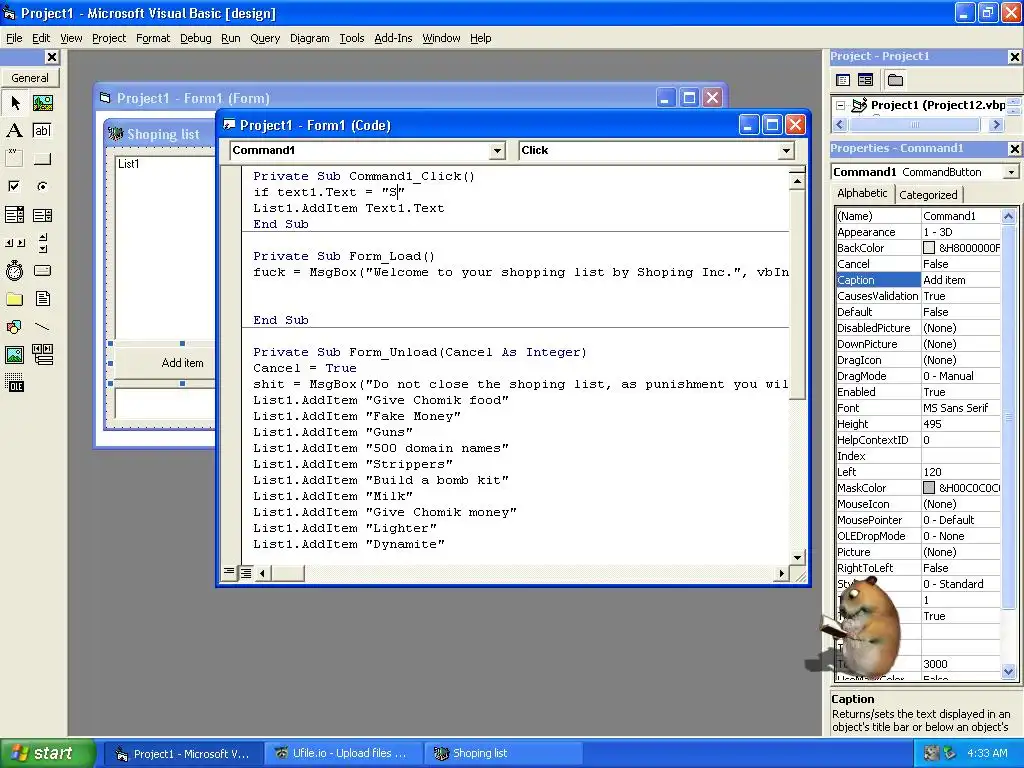The image size is (1024, 768).
Task: Open the File menu
Action: (x=14, y=38)
